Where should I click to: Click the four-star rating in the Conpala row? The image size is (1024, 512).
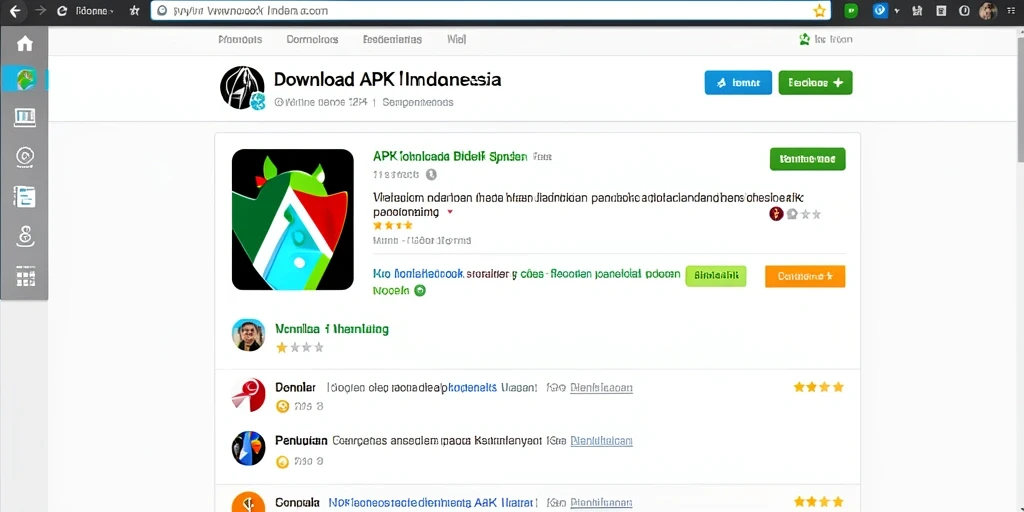[819, 502]
